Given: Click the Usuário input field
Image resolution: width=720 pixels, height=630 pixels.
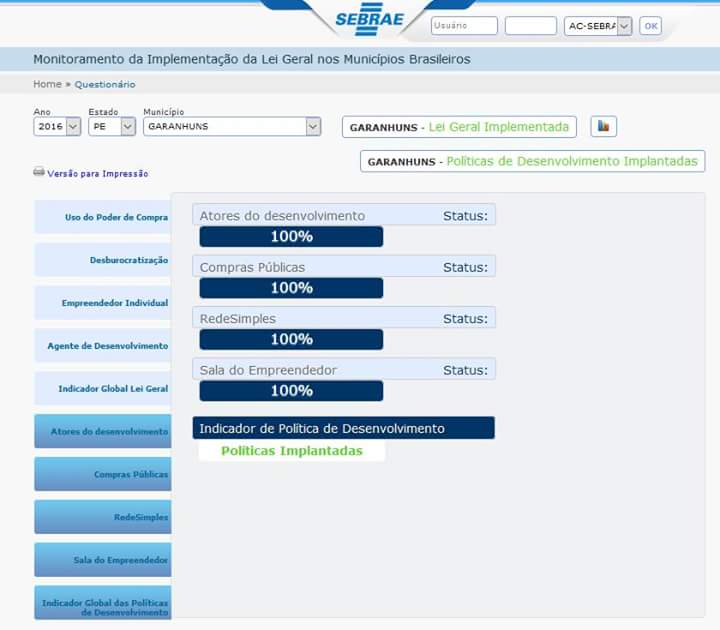Looking at the screenshot, I should [464, 26].
